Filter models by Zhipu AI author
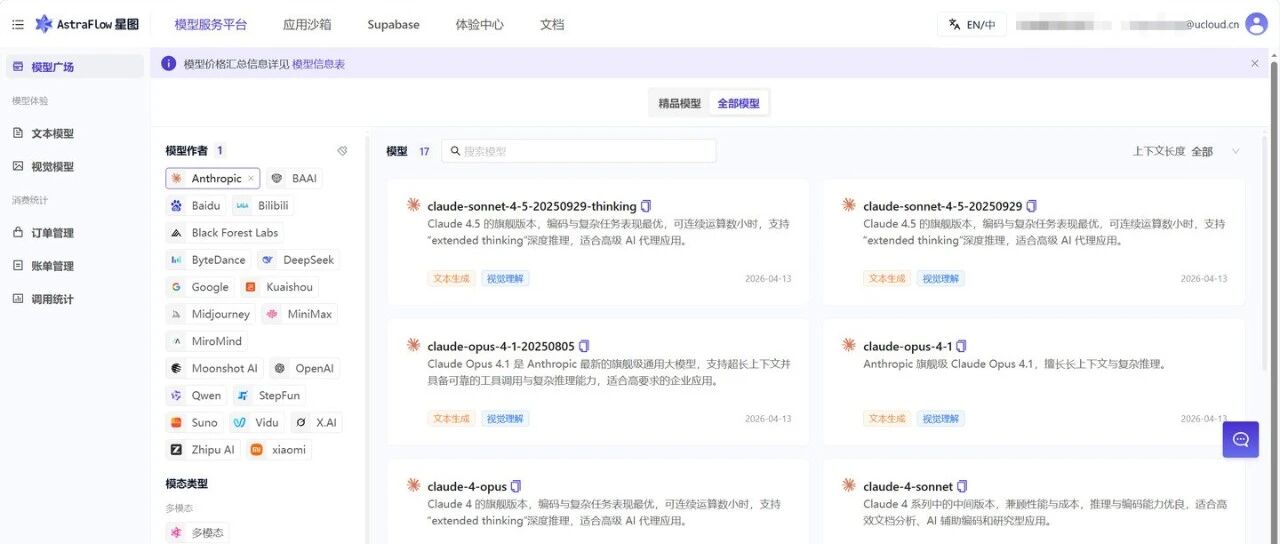Screen dimensions: 1280x544 (203, 449)
